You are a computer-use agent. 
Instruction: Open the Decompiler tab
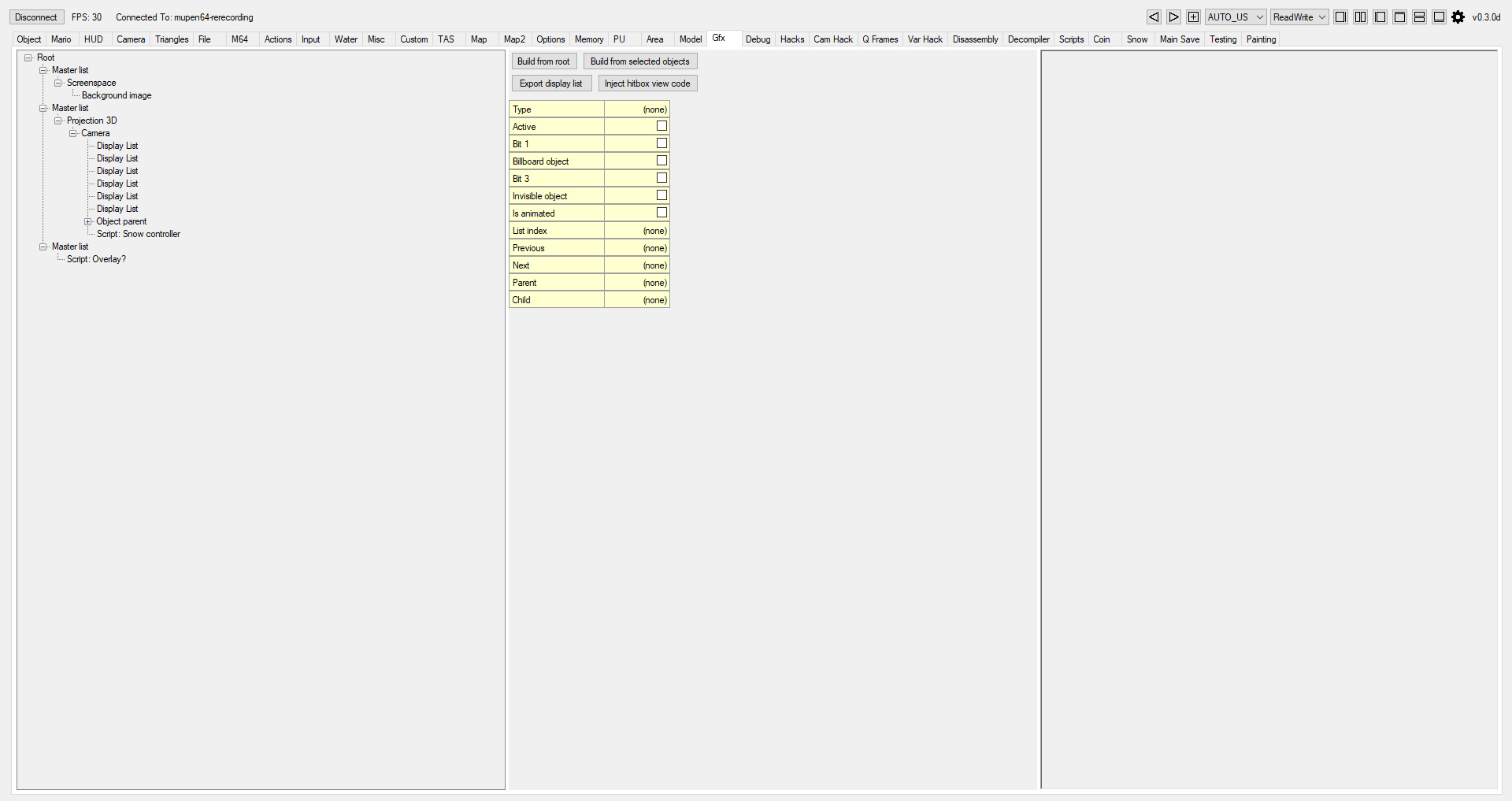1028,39
